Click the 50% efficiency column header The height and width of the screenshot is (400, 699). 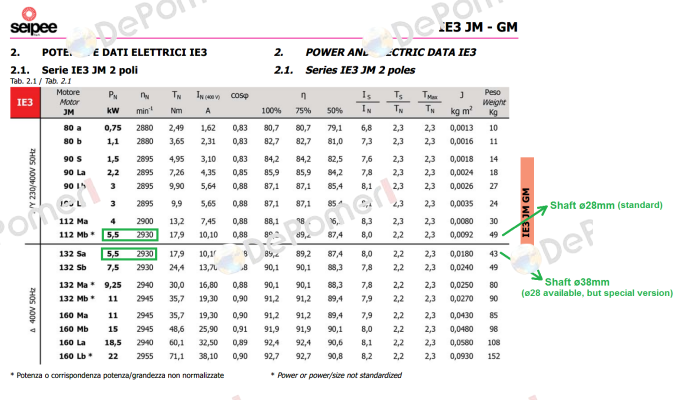pyautogui.click(x=335, y=111)
